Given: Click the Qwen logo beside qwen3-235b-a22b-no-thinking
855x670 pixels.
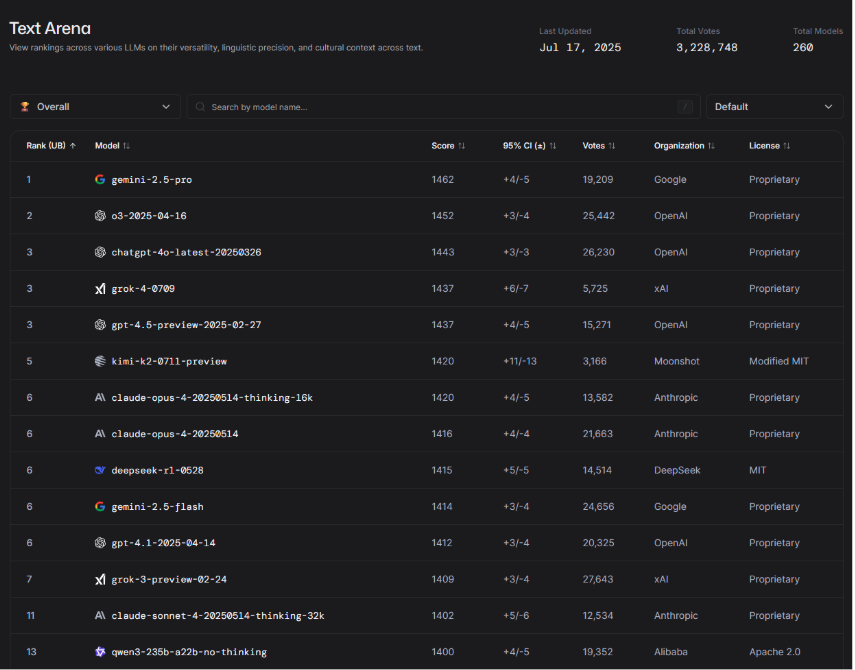Looking at the screenshot, I should 100,652.
